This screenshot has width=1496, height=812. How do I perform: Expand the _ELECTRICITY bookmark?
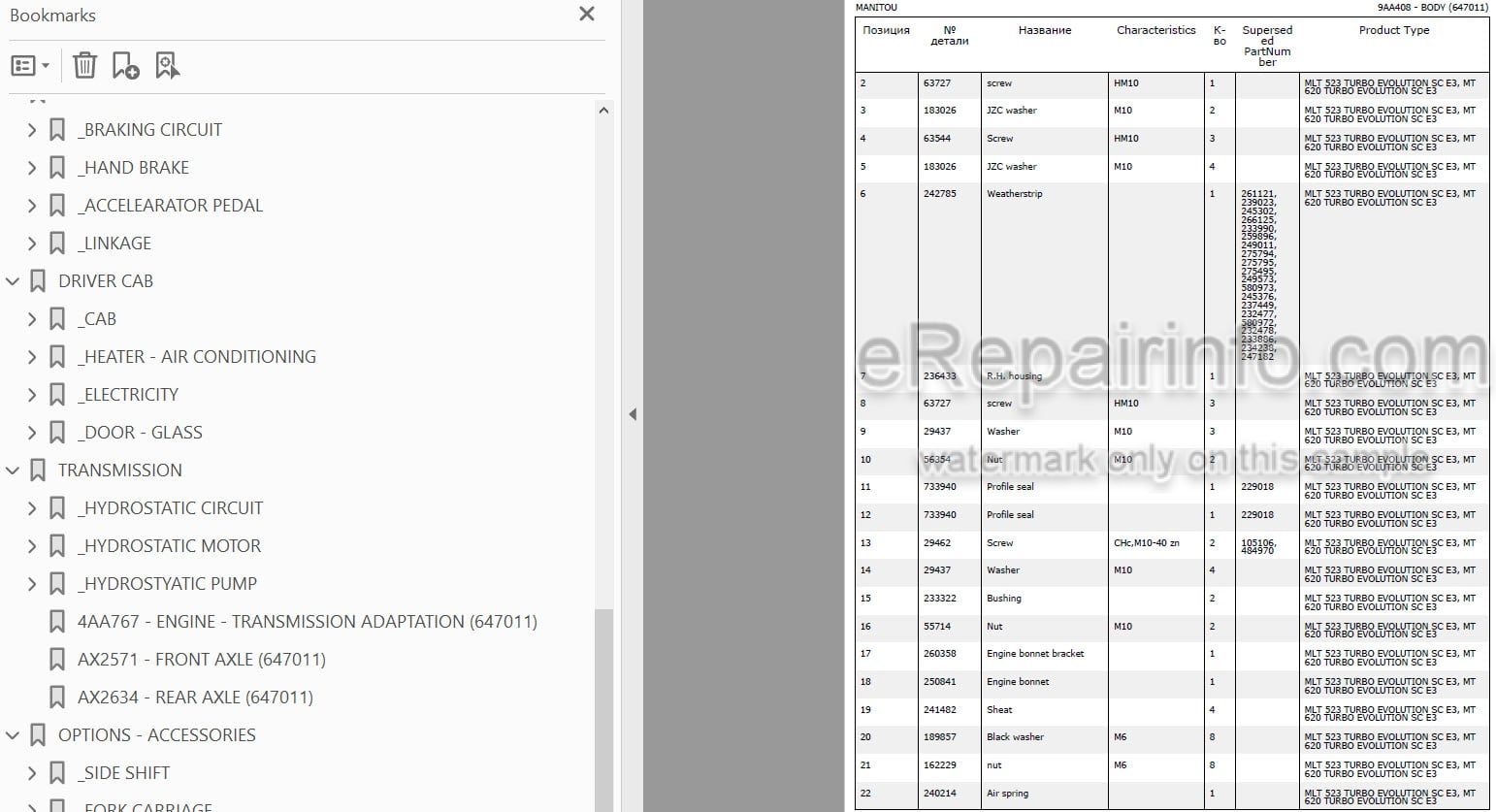(x=32, y=394)
